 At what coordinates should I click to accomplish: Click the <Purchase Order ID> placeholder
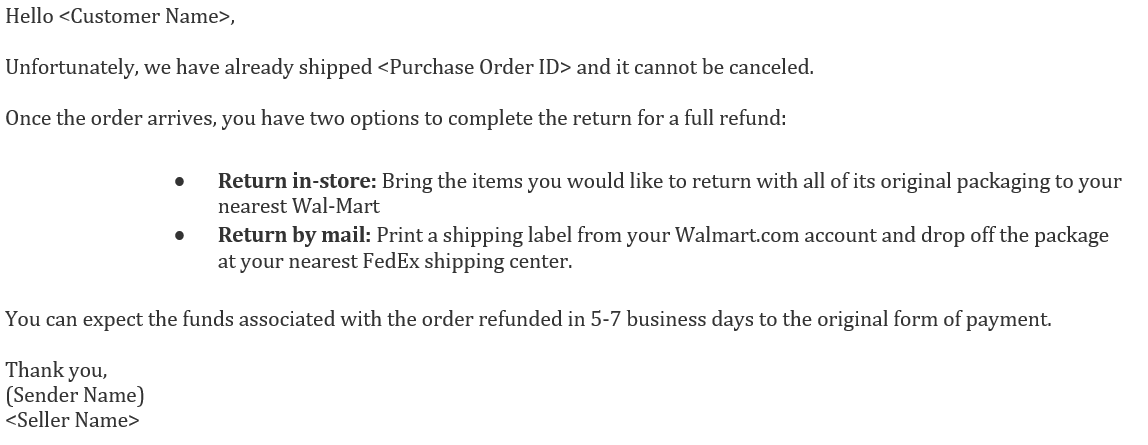click(x=475, y=68)
